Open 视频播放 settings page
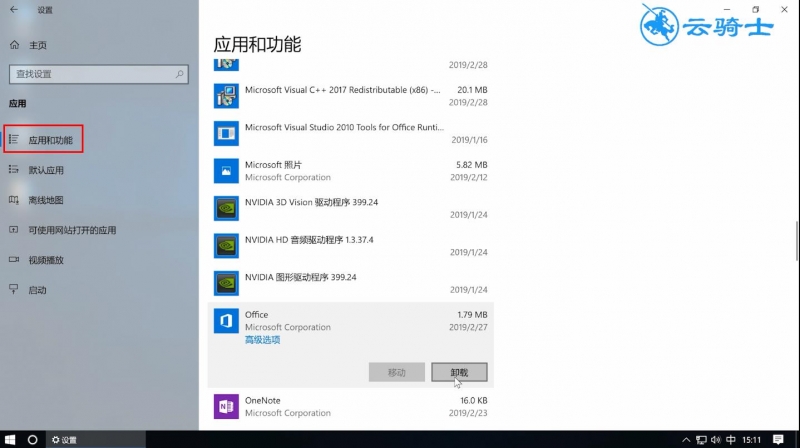 tap(46, 260)
